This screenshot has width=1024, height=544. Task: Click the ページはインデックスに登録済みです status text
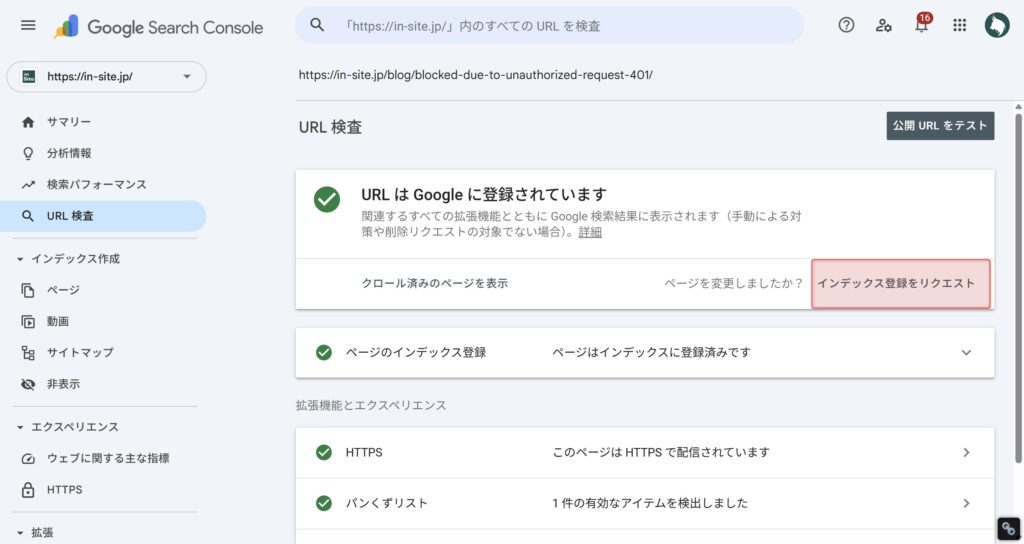(651, 353)
